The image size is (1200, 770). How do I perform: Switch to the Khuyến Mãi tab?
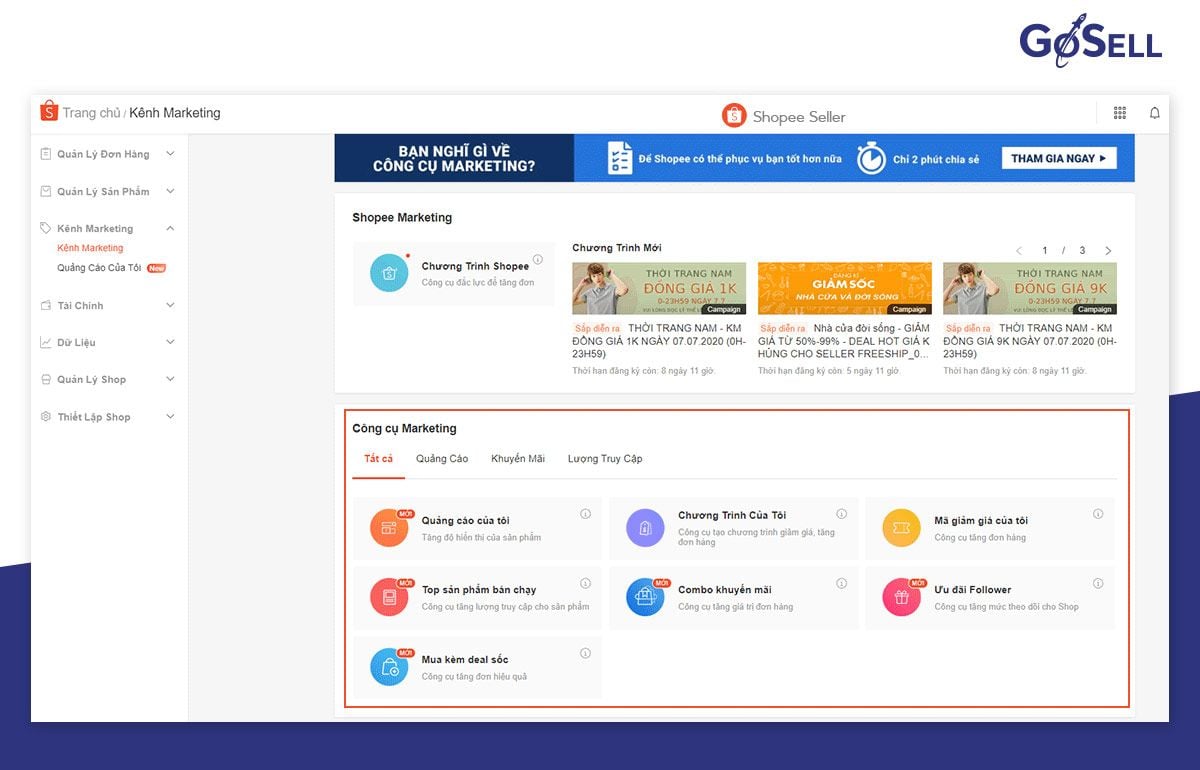click(x=518, y=459)
